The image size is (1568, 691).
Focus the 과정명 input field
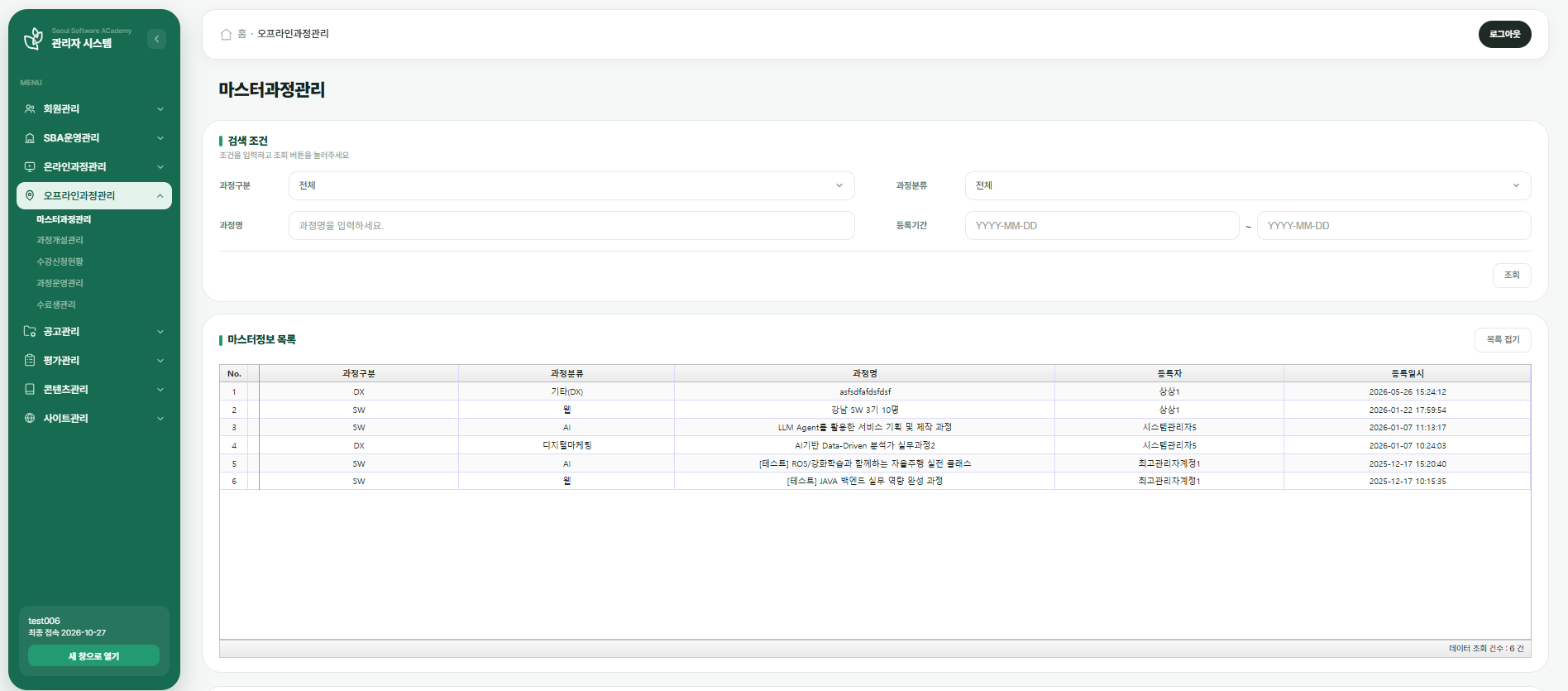point(571,226)
